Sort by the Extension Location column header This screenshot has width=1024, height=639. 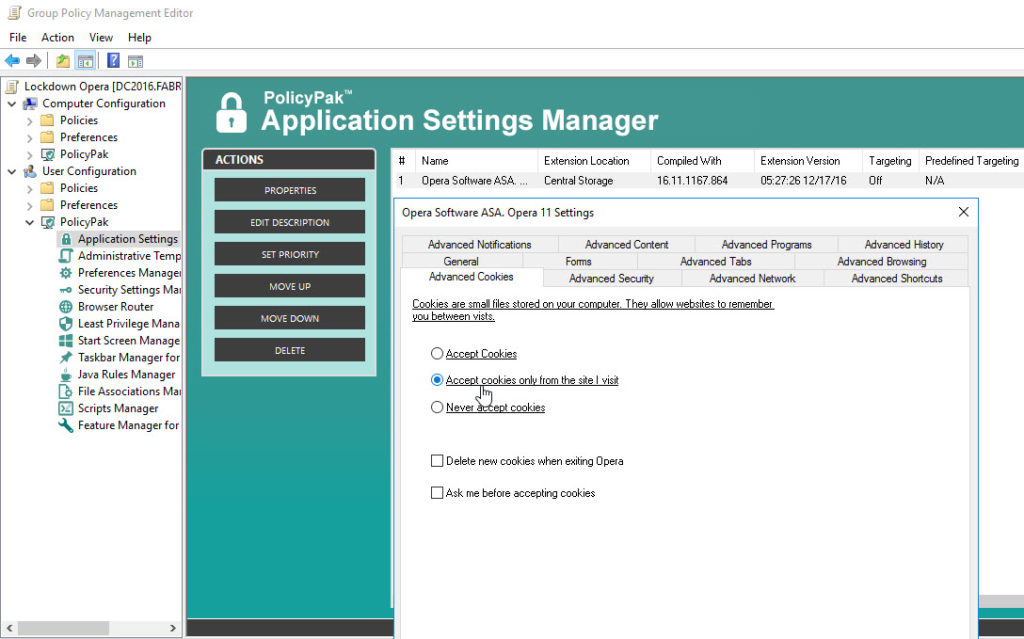594,161
